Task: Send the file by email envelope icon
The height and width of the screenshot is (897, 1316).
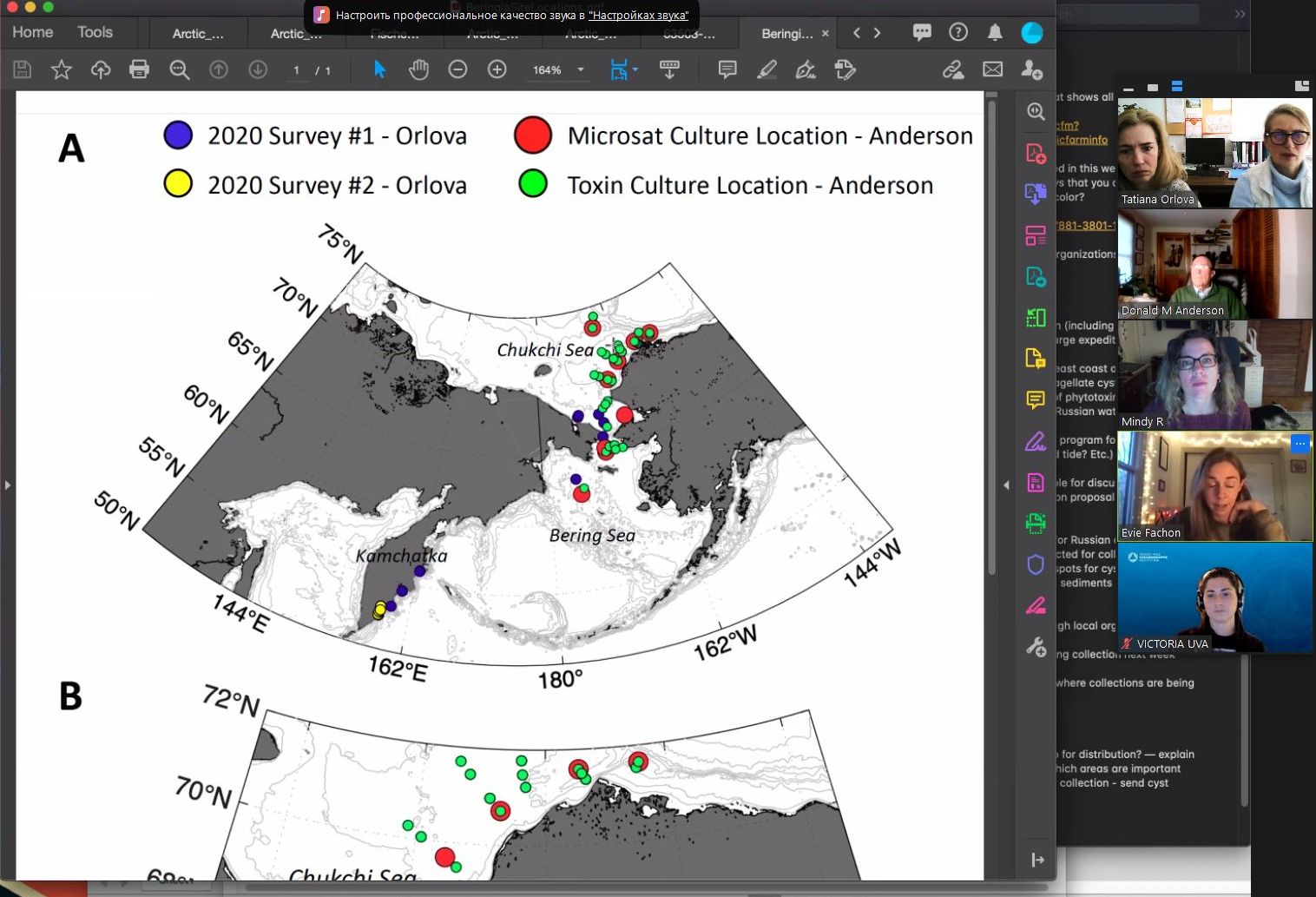Action: (x=992, y=69)
